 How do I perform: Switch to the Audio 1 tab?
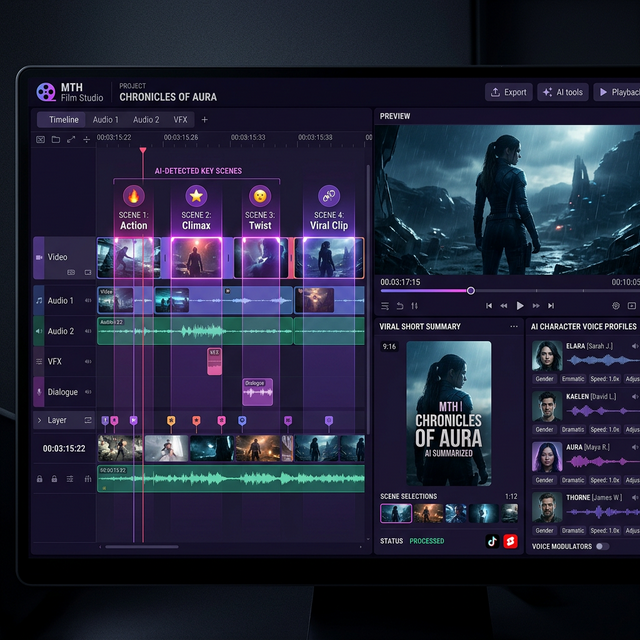106,120
